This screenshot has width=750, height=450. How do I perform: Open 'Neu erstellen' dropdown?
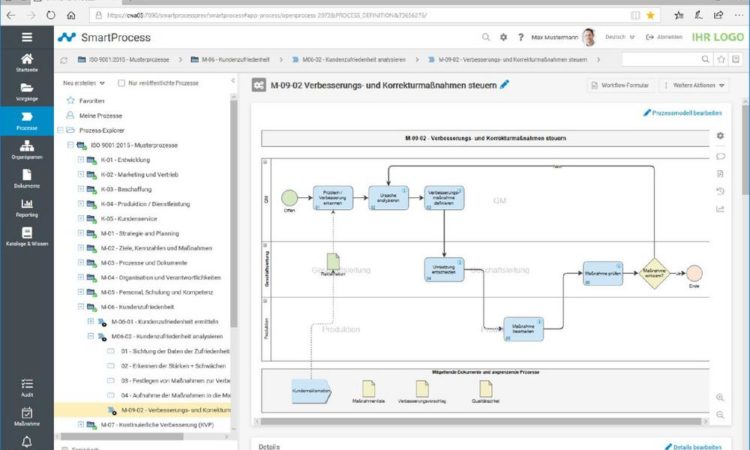(x=84, y=83)
